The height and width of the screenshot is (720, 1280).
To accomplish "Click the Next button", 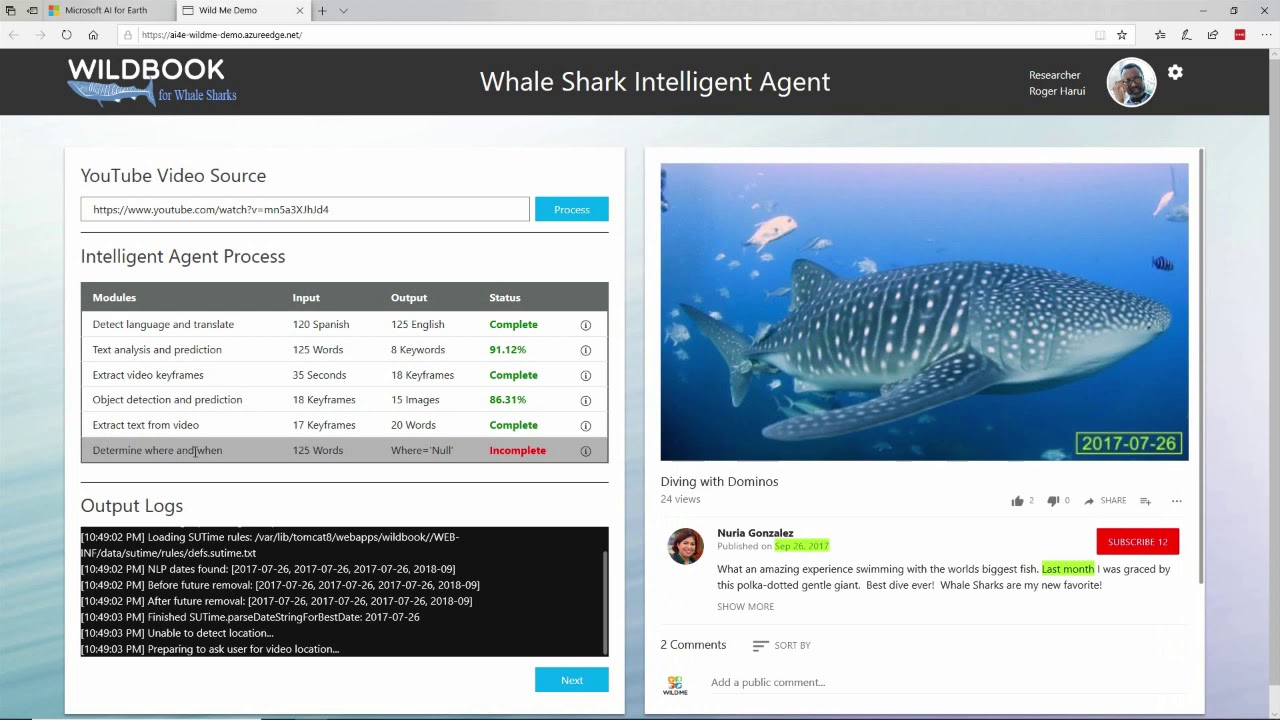I will tap(572, 680).
